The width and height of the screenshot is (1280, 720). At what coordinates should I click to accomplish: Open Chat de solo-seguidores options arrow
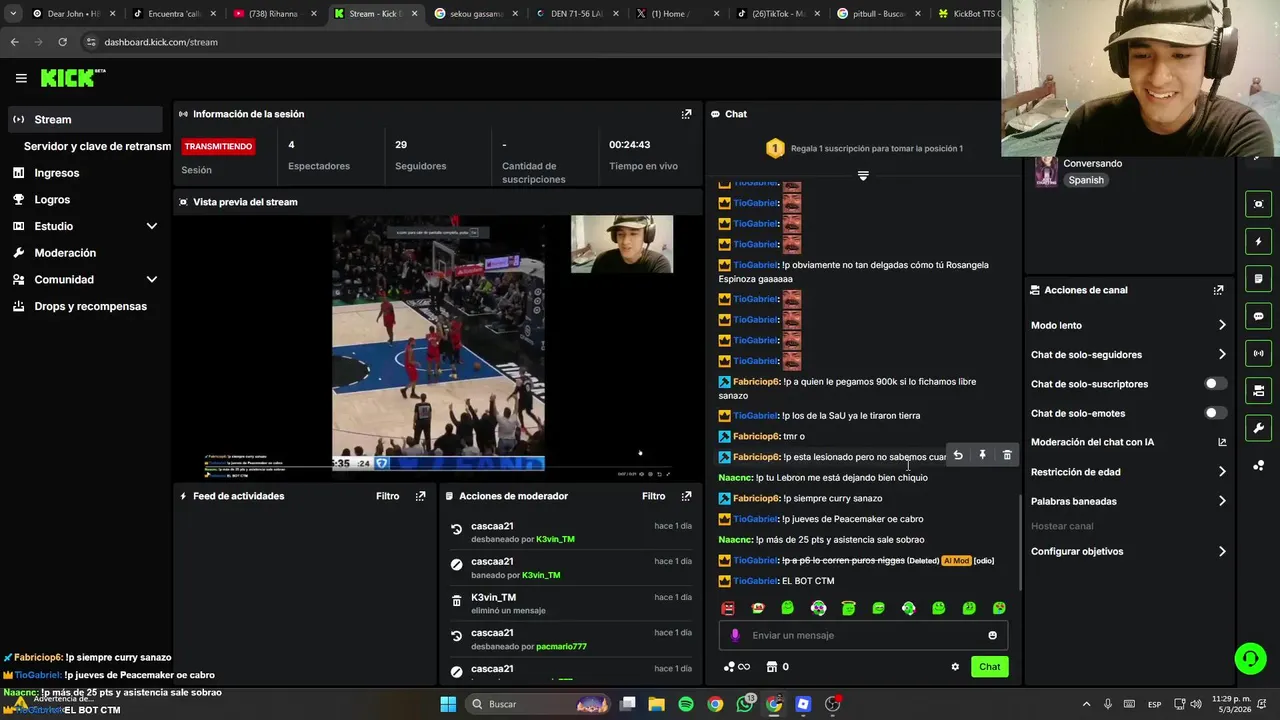click(x=1222, y=354)
